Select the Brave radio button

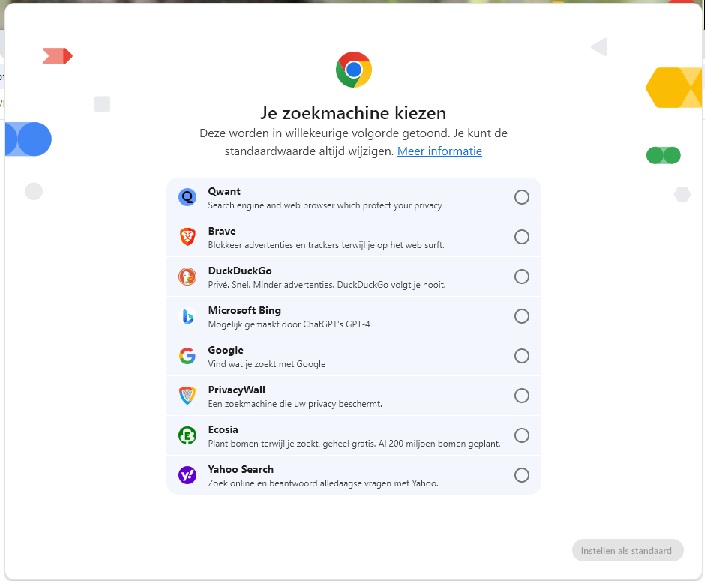click(x=521, y=237)
